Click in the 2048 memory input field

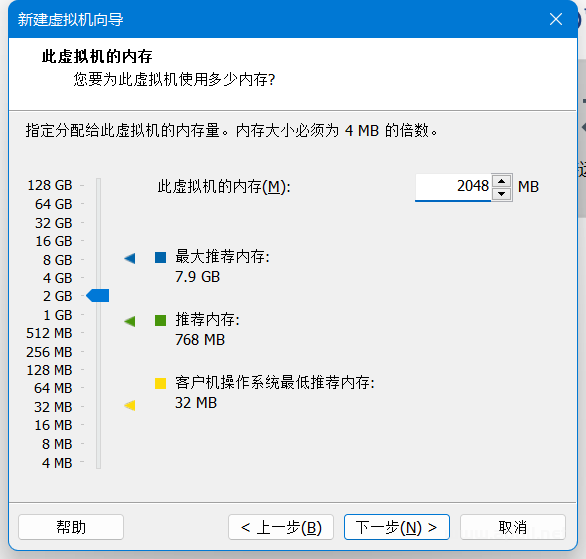453,187
